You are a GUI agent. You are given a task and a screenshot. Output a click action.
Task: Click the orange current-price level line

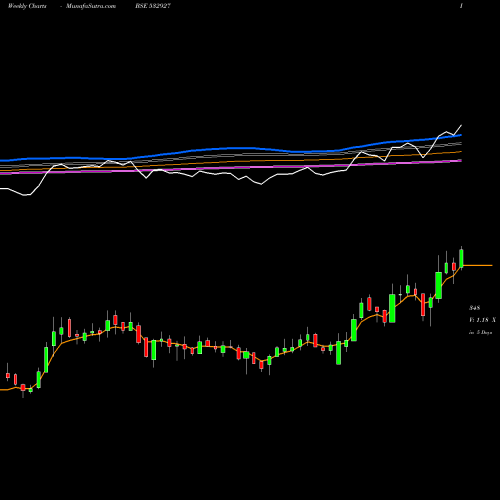(478, 265)
